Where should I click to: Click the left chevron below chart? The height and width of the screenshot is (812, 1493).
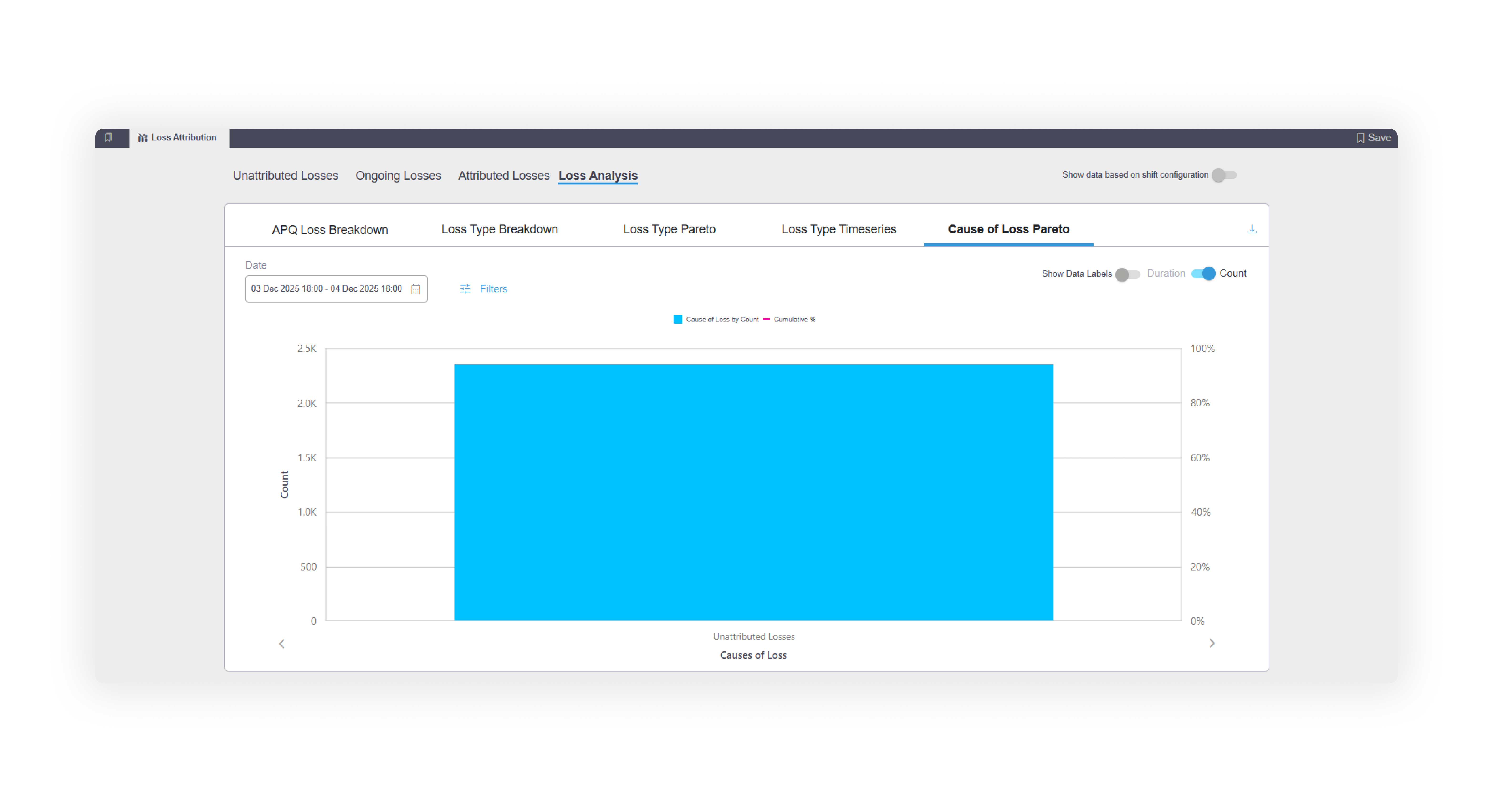point(282,644)
